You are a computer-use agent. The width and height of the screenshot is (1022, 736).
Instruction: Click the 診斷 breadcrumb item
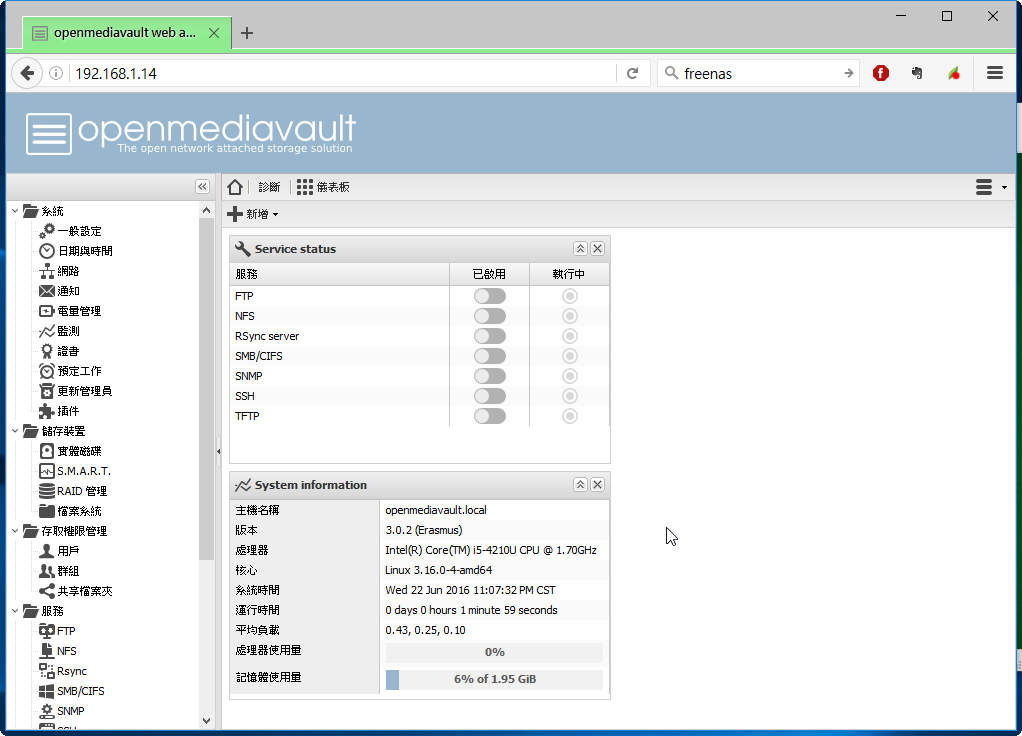click(269, 187)
